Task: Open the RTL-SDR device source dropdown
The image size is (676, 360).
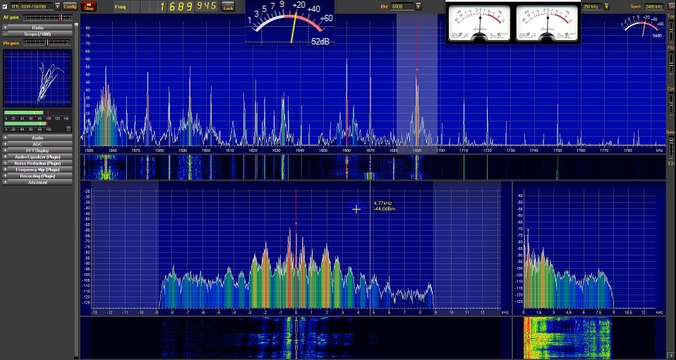Action: [57, 6]
